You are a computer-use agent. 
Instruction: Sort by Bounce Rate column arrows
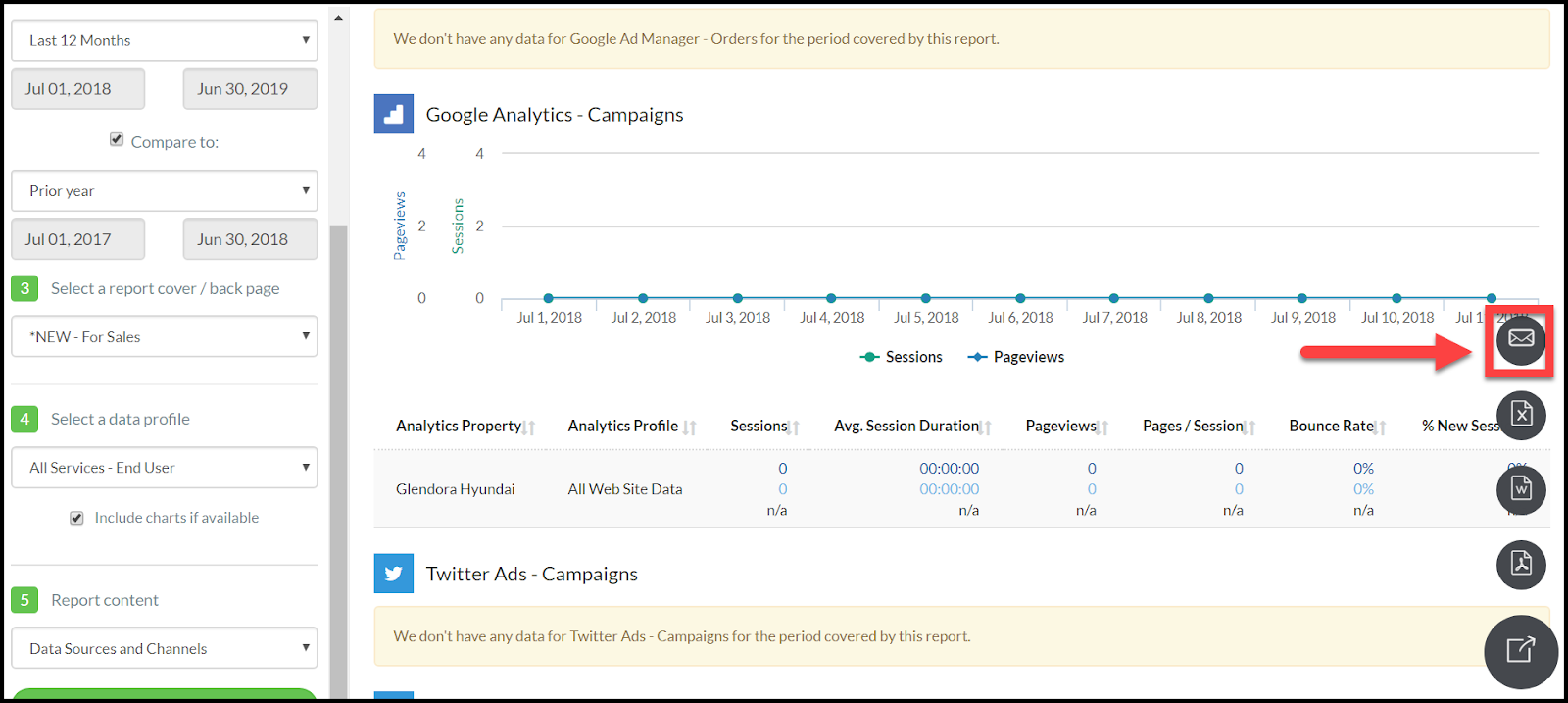click(x=1381, y=427)
